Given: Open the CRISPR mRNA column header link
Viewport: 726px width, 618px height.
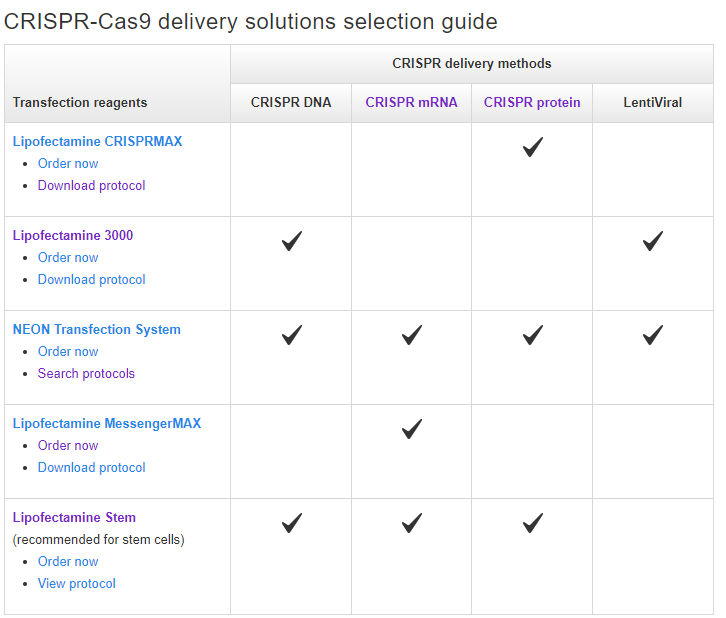Looking at the screenshot, I should pos(411,102).
